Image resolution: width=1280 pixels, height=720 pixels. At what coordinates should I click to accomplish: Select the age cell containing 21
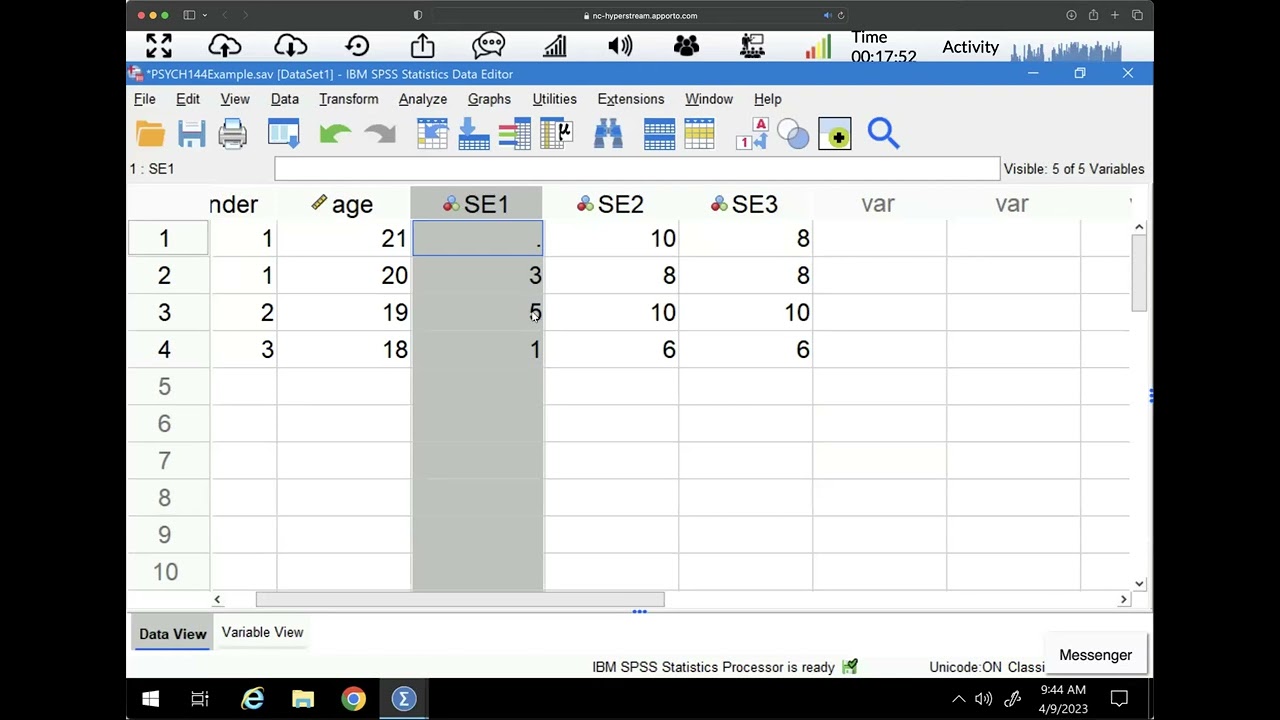(x=343, y=239)
